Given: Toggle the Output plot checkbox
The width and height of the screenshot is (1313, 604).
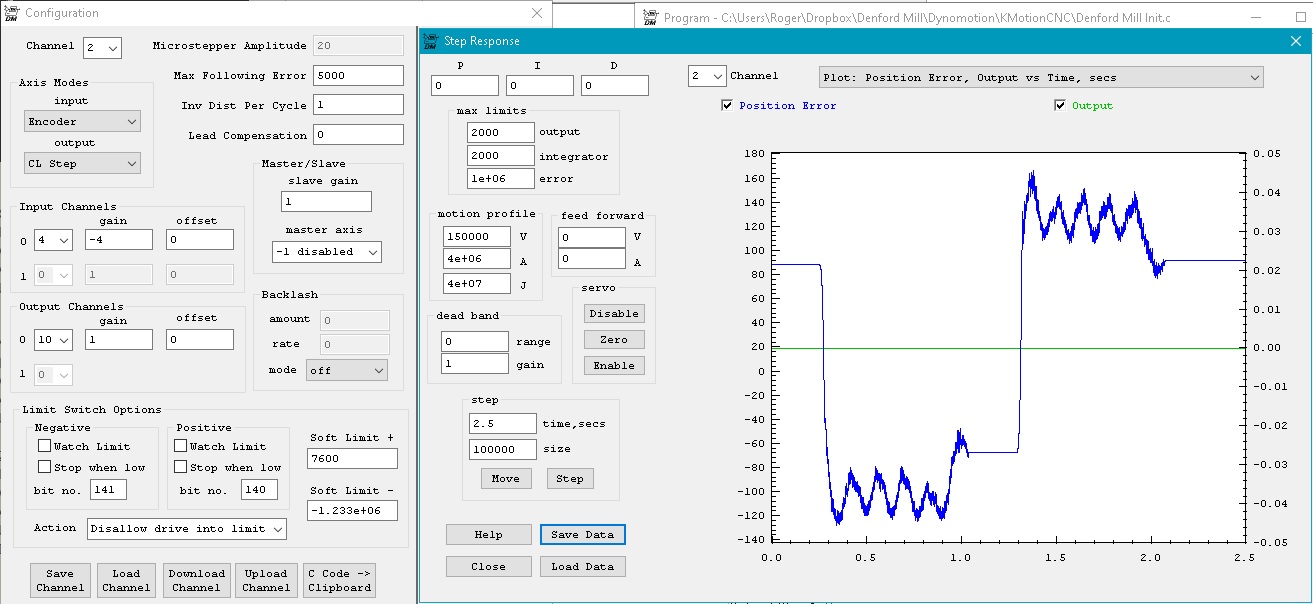Looking at the screenshot, I should pyautogui.click(x=1060, y=106).
